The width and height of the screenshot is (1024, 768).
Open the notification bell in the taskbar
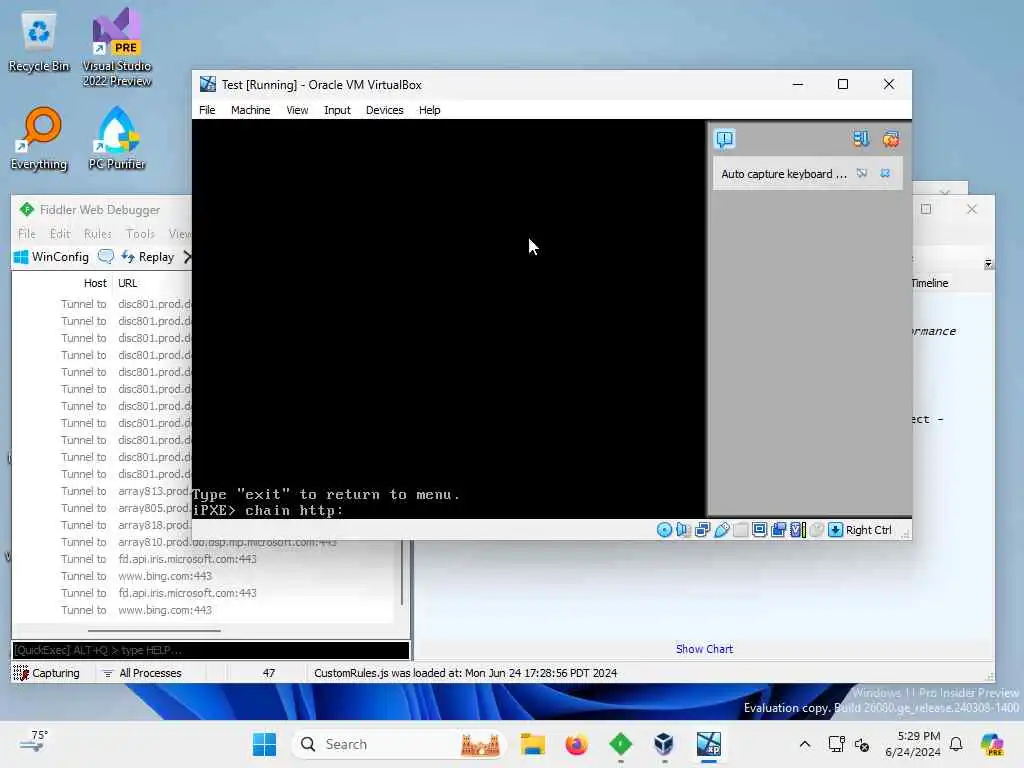[956, 744]
